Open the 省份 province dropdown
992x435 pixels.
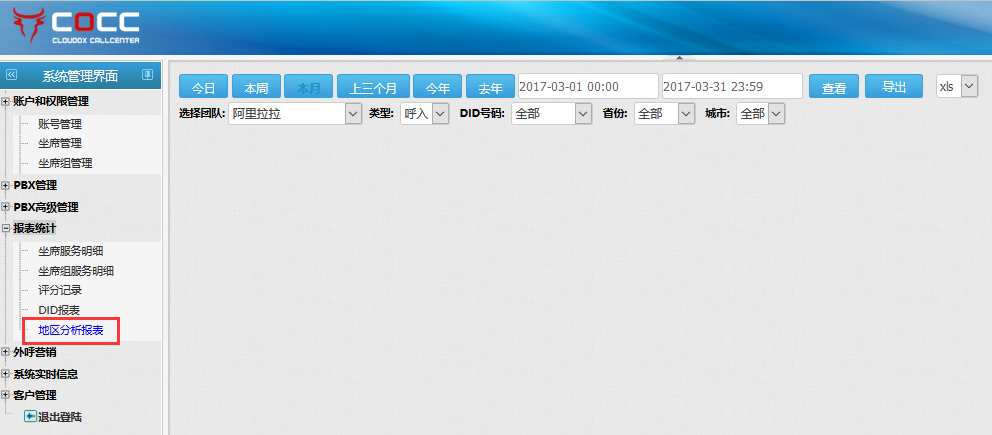coord(664,114)
